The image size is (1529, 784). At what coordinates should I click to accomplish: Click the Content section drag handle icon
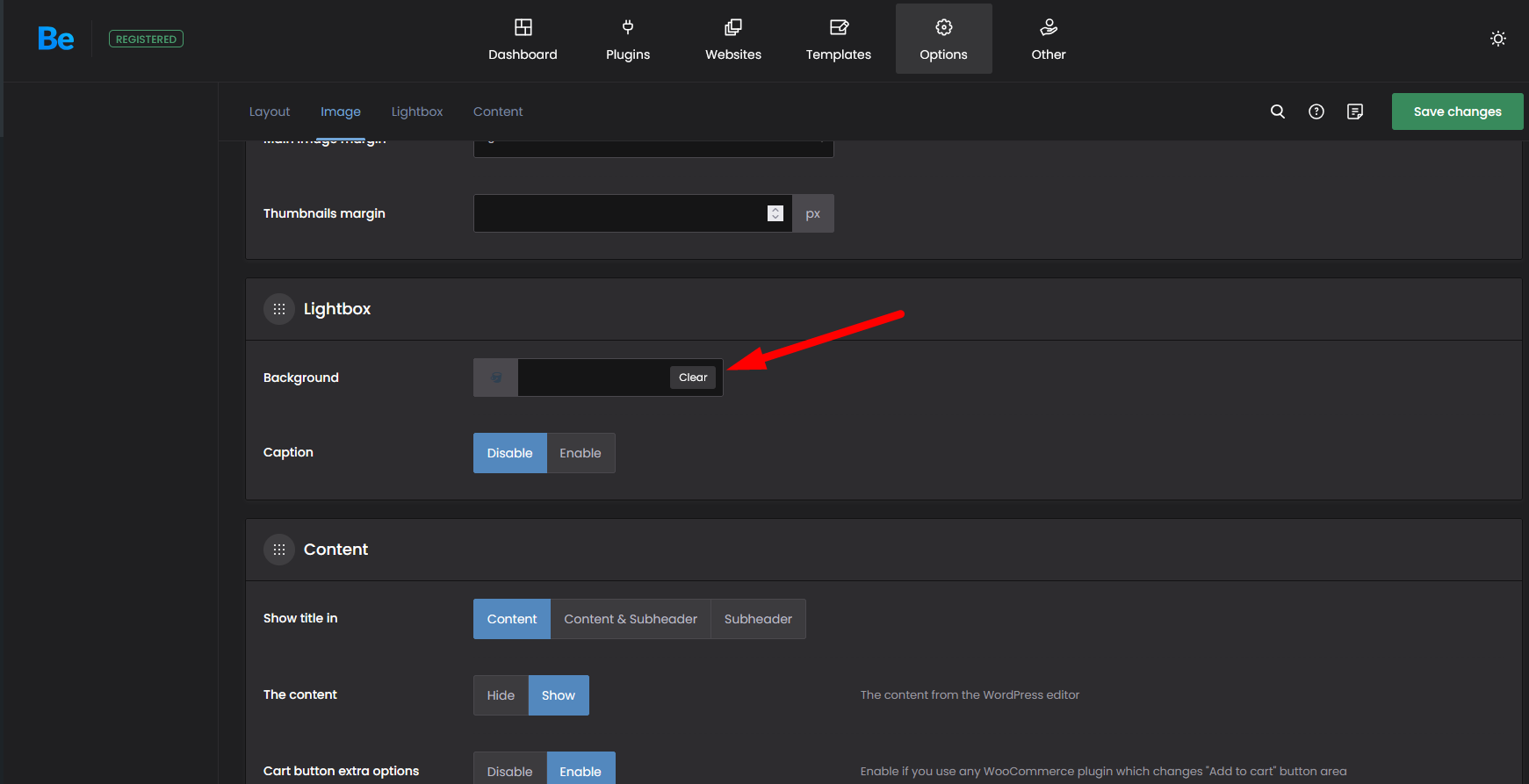279,550
